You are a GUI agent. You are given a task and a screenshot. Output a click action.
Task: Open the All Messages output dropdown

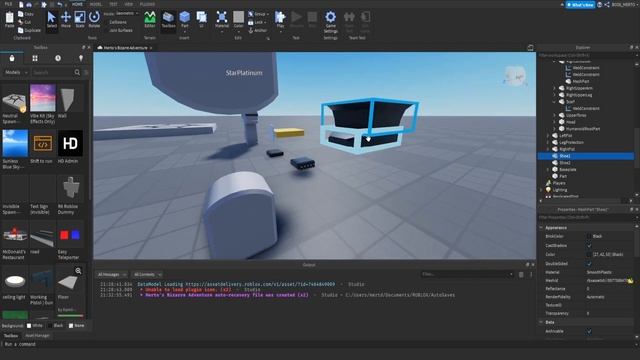click(x=111, y=274)
